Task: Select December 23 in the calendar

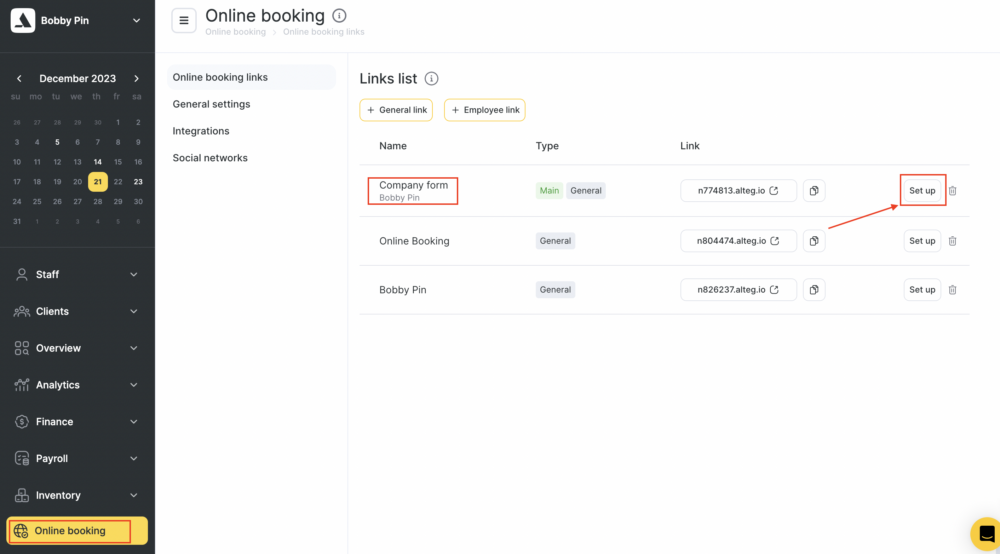Action: (138, 182)
